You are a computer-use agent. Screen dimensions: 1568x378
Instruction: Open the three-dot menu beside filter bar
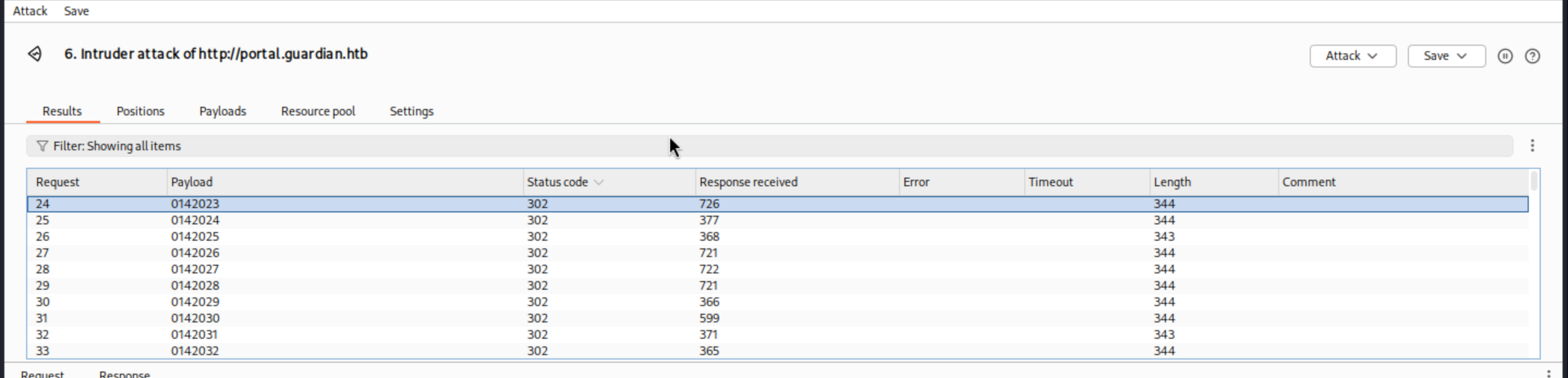tap(1532, 145)
